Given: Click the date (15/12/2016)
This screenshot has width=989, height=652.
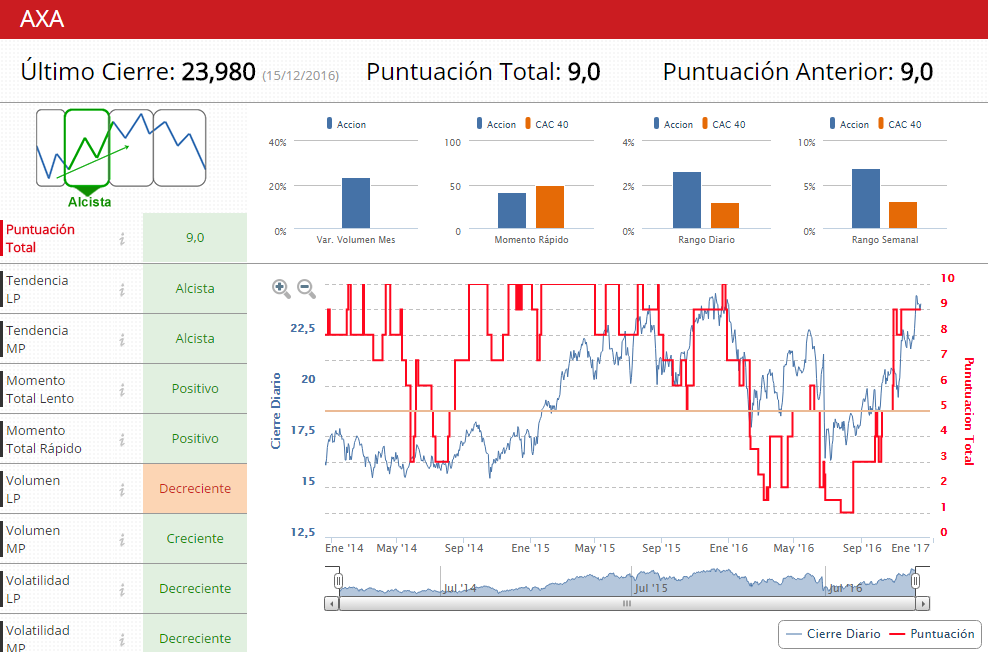Looking at the screenshot, I should click(300, 76).
